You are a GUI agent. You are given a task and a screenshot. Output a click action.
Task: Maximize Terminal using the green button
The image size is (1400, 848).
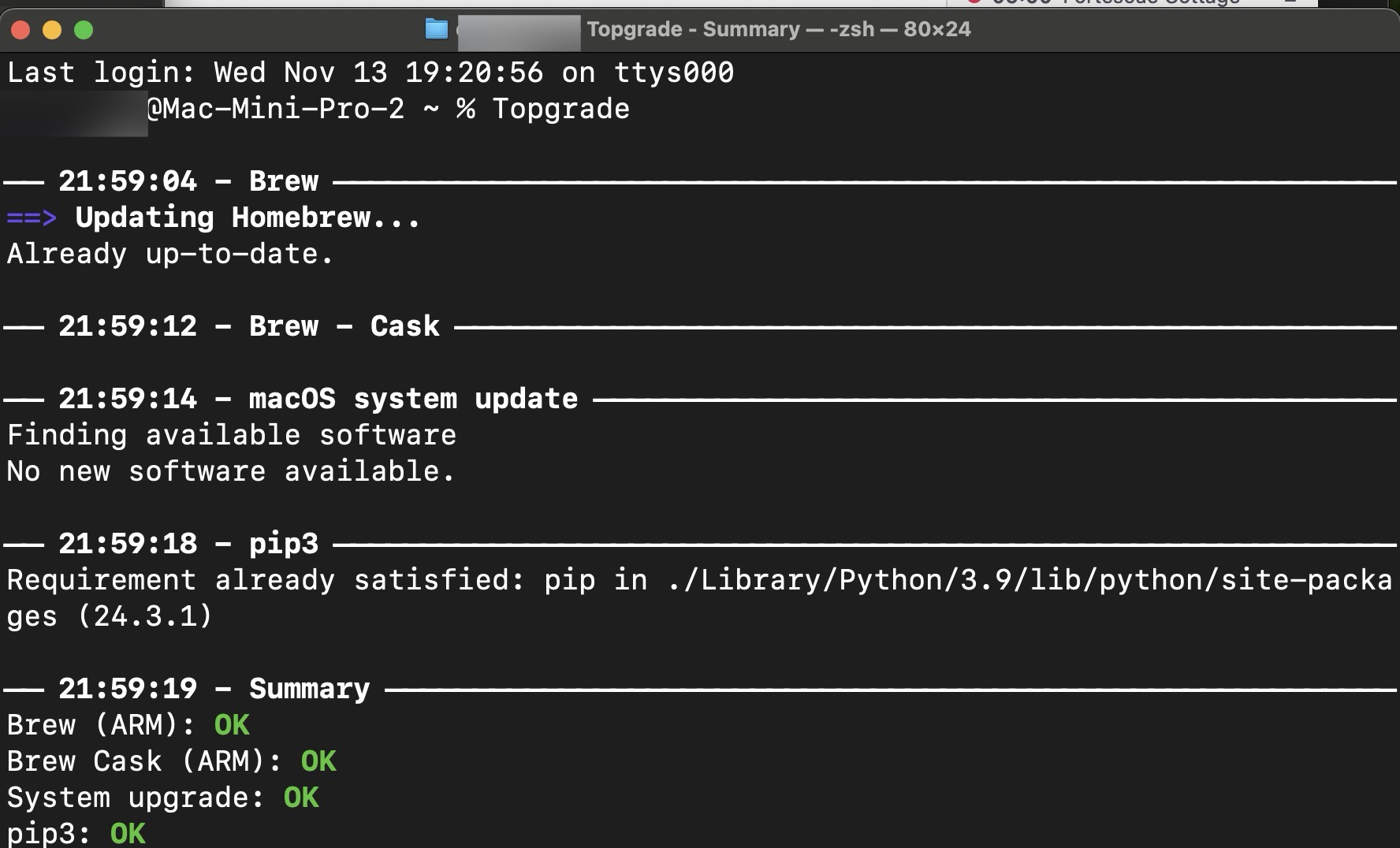coord(84,30)
